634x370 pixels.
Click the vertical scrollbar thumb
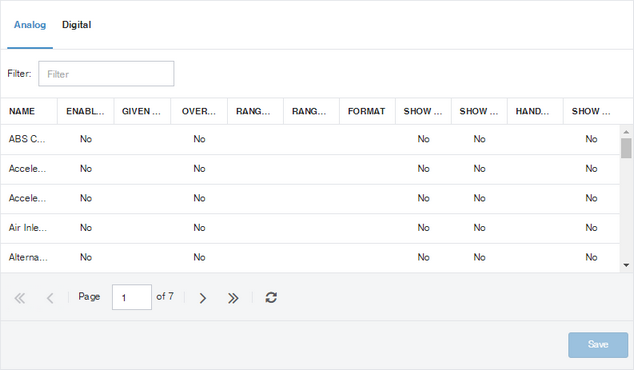pos(626,148)
